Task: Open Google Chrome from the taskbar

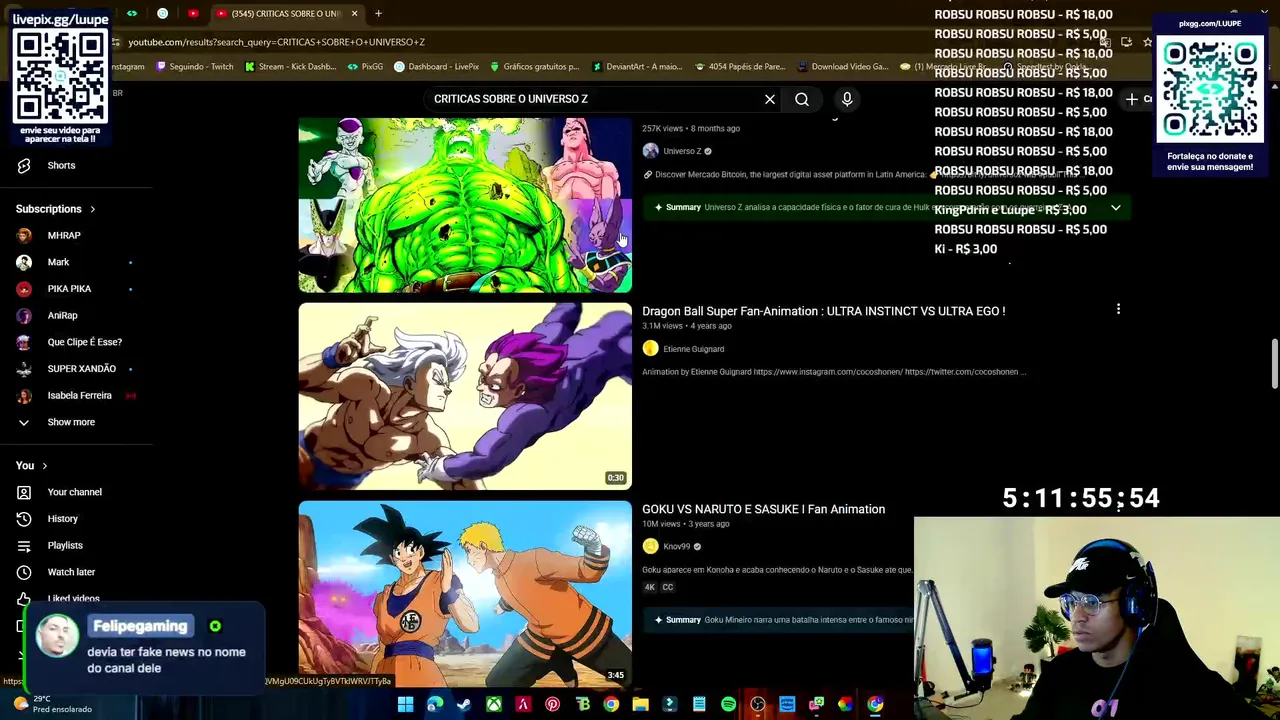Action: tap(611, 704)
